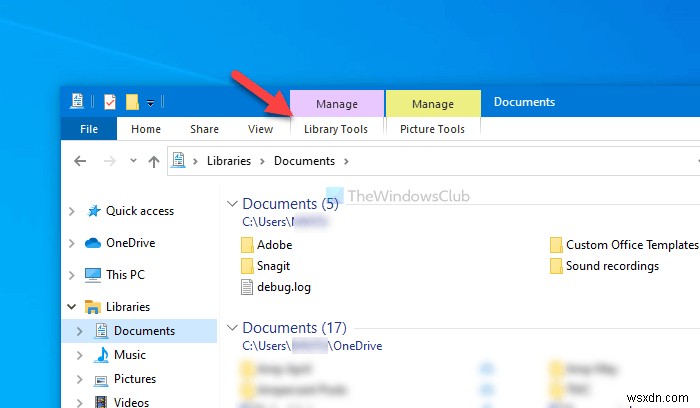Open the Picture Tools tab

432,129
